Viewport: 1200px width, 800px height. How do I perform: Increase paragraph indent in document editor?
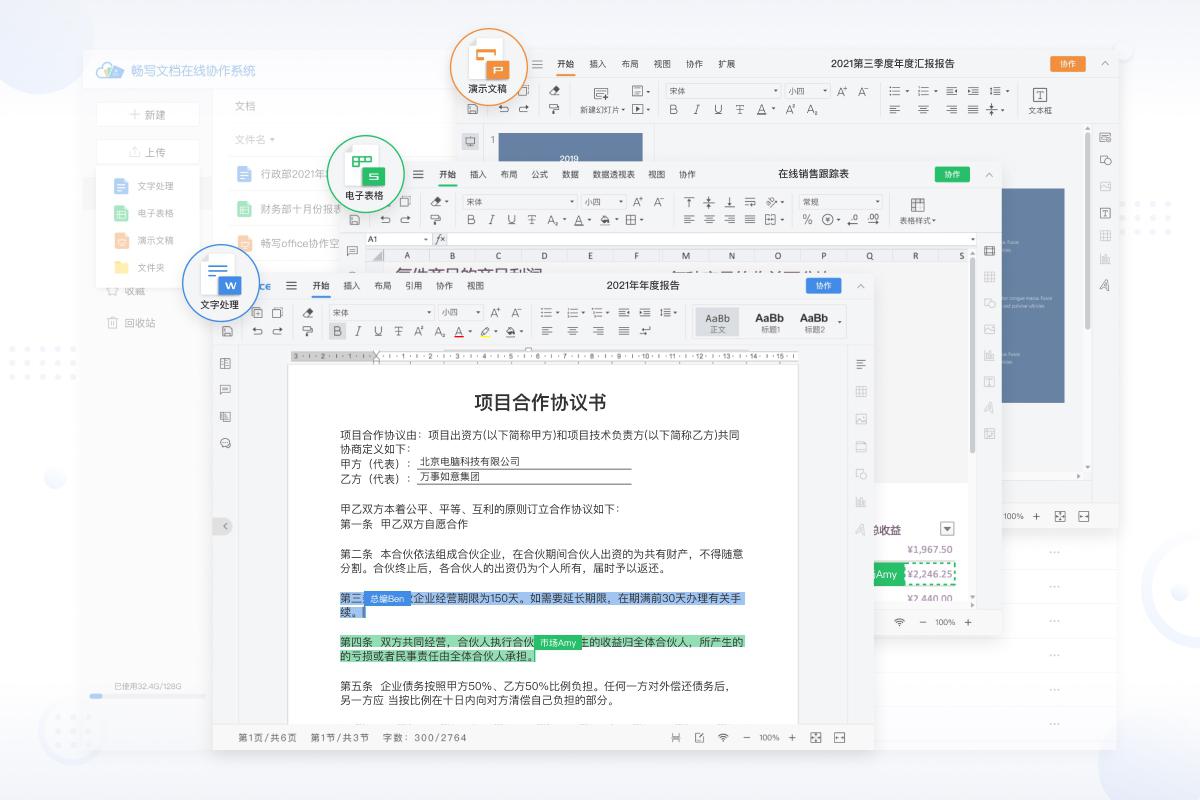(645, 313)
